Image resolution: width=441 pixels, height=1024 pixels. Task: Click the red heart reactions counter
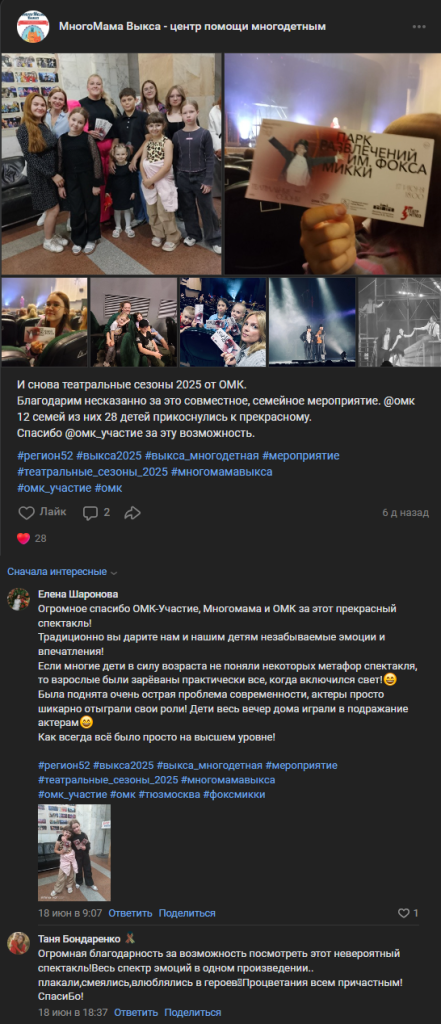(x=31, y=539)
